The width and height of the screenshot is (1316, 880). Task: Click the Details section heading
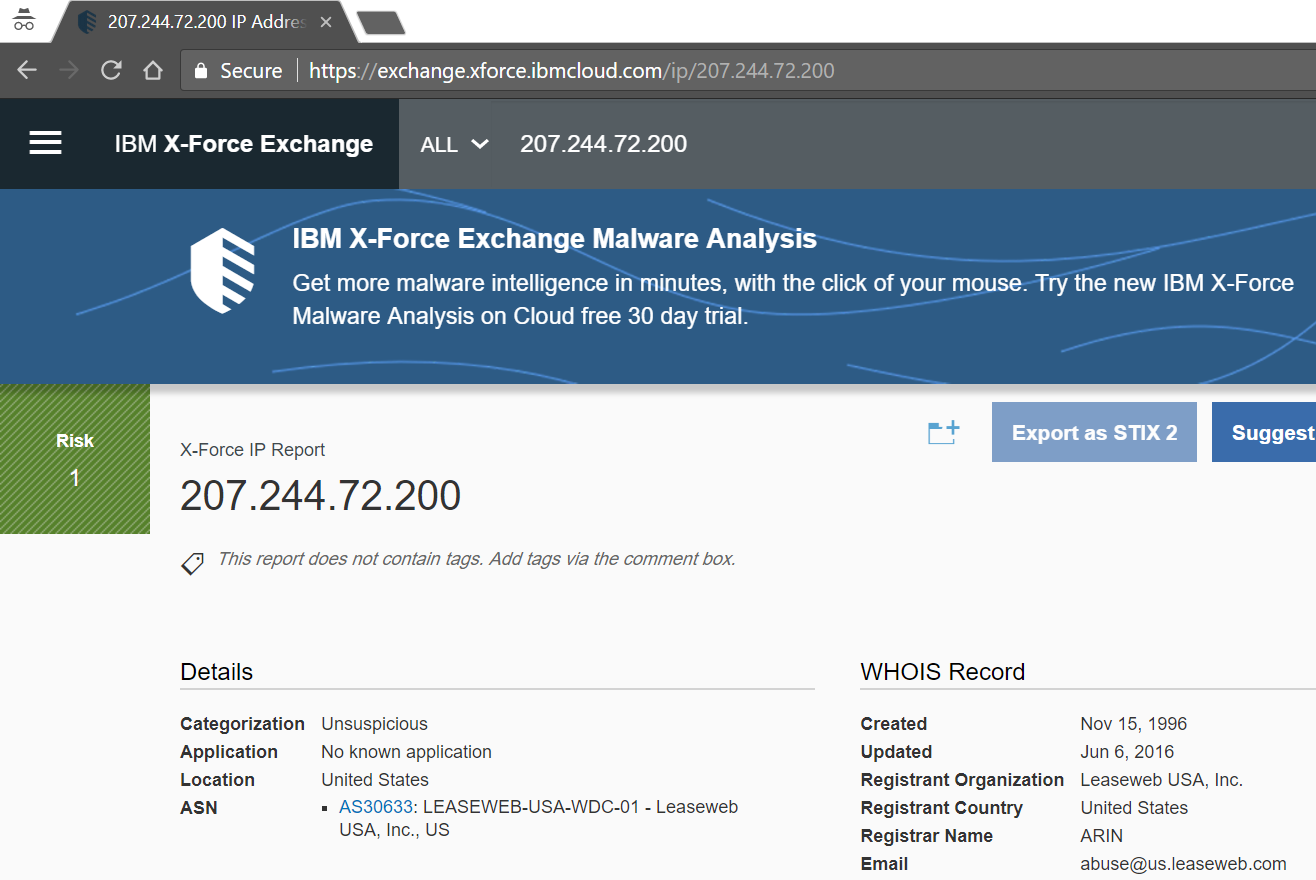point(217,672)
